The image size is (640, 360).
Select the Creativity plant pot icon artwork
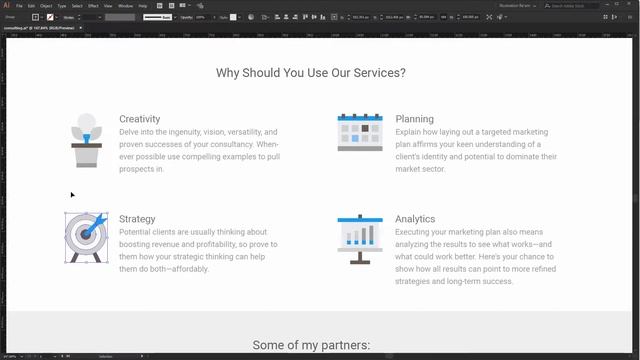point(87,140)
